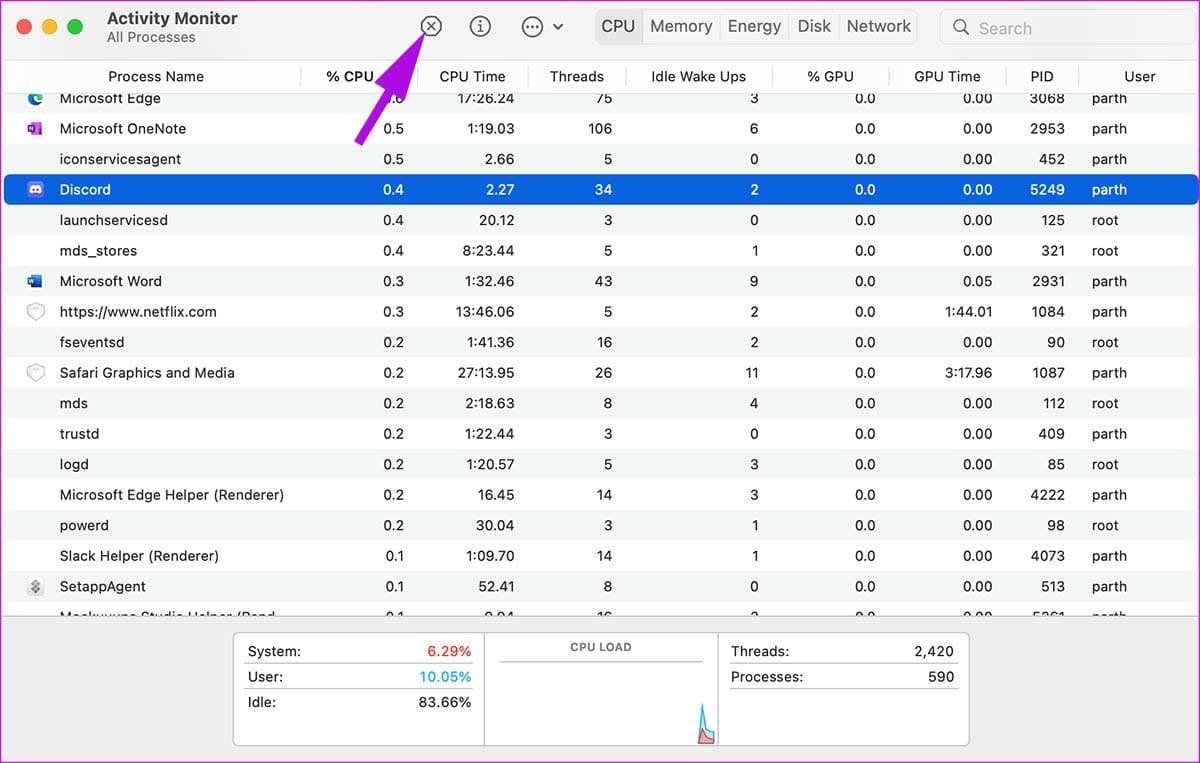Viewport: 1200px width, 763px height.
Task: Click the CPU Time 13:46.06 cell
Action: (485, 312)
